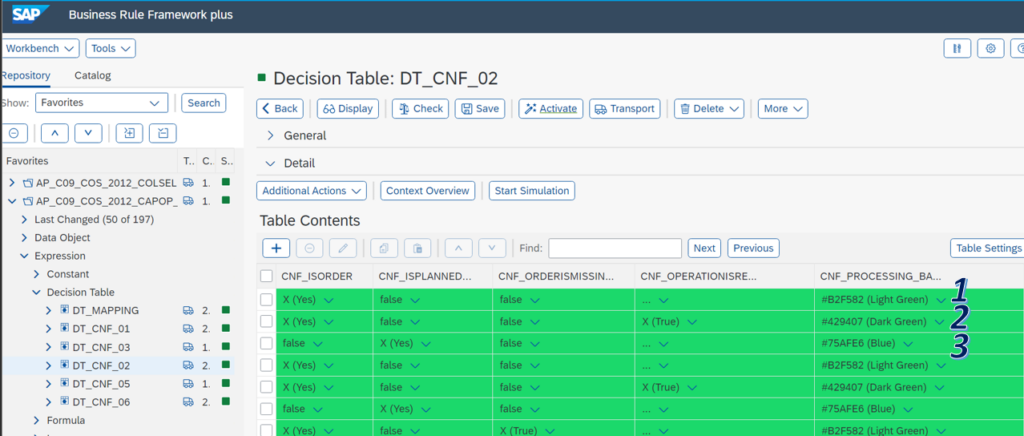The image size is (1024, 436).
Task: Open the Additional Actions dropdown
Action: tap(312, 190)
